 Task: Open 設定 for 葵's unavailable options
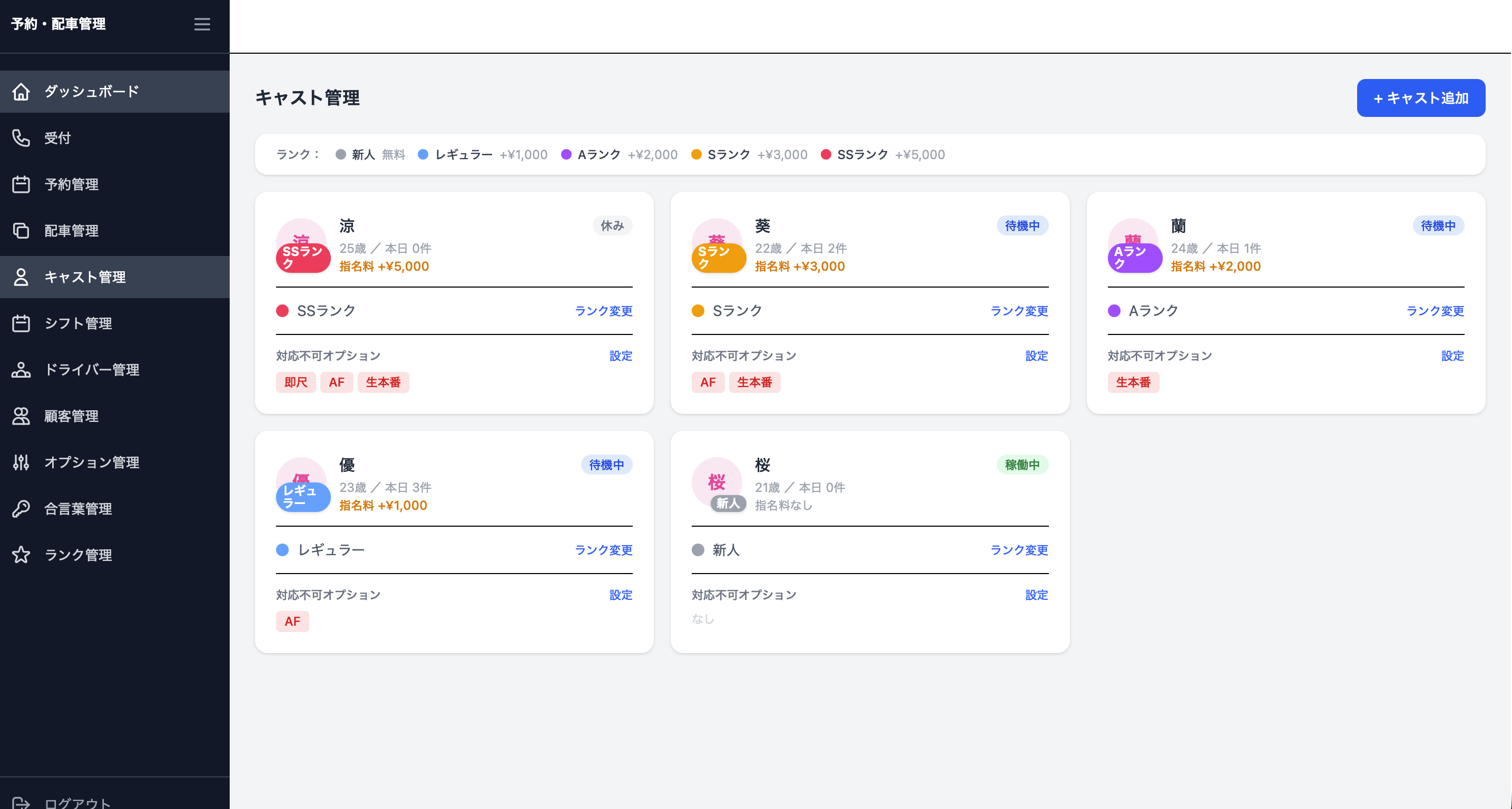click(1037, 356)
